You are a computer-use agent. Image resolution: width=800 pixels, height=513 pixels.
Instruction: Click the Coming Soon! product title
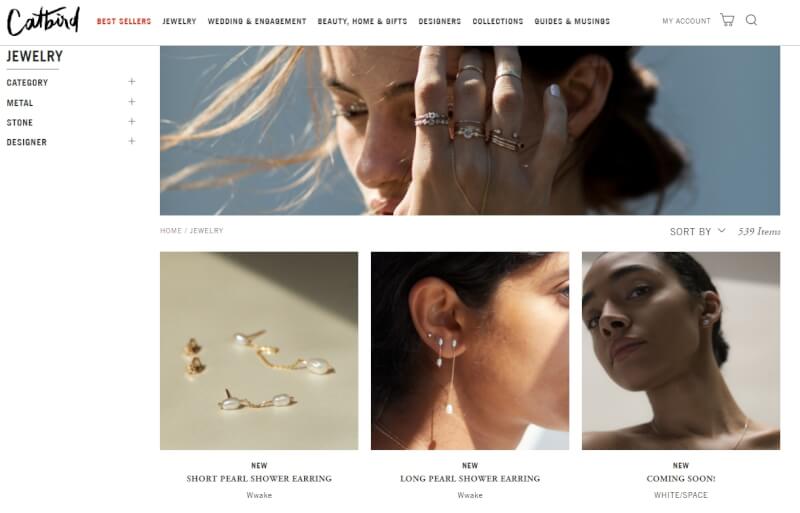681,479
